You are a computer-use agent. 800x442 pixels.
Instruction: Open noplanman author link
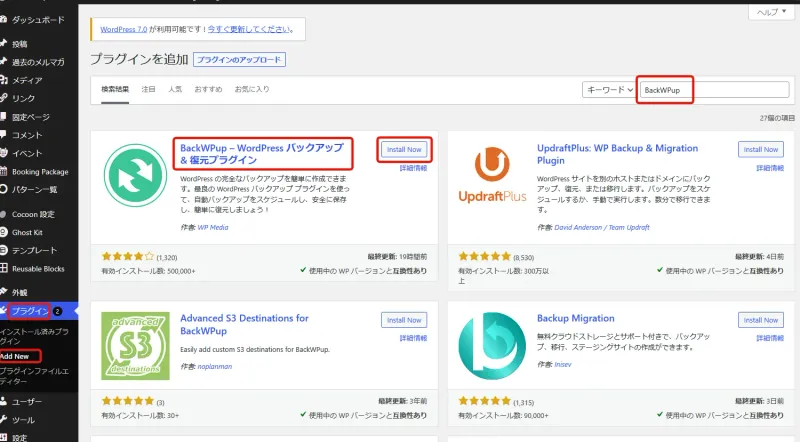(215, 366)
